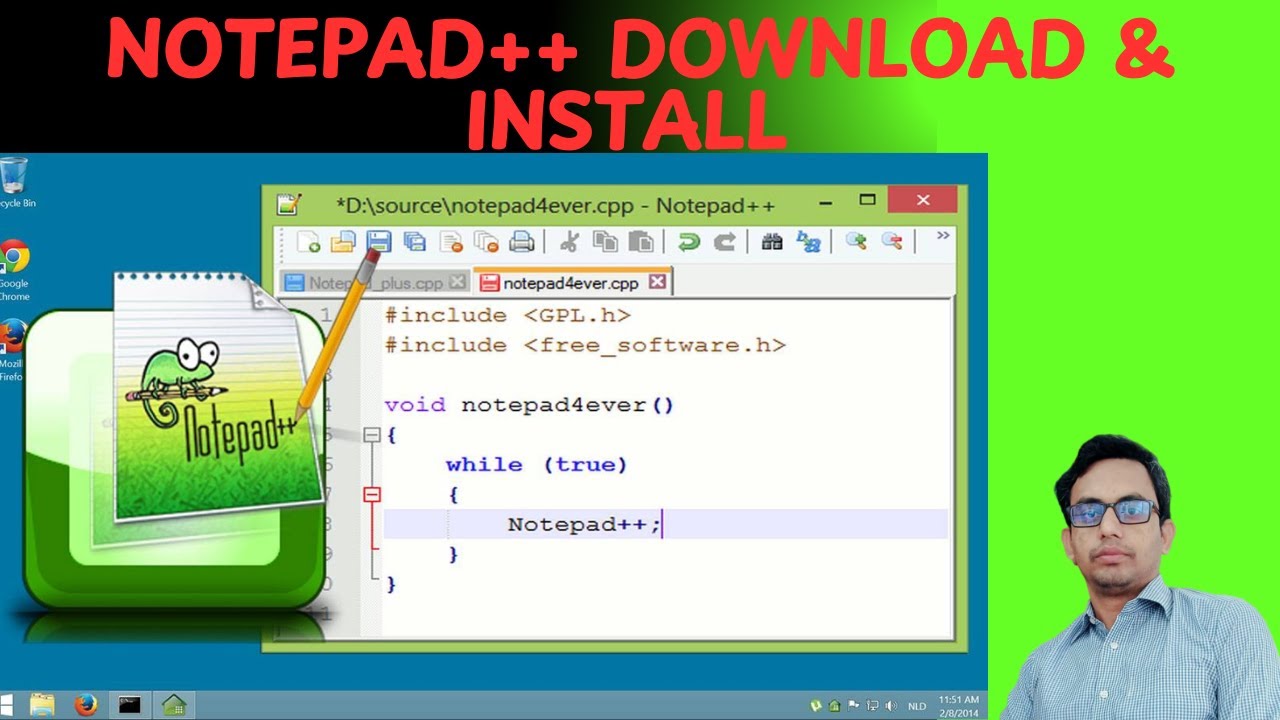
Task: Click the Close All documents icon
Action: (486, 241)
